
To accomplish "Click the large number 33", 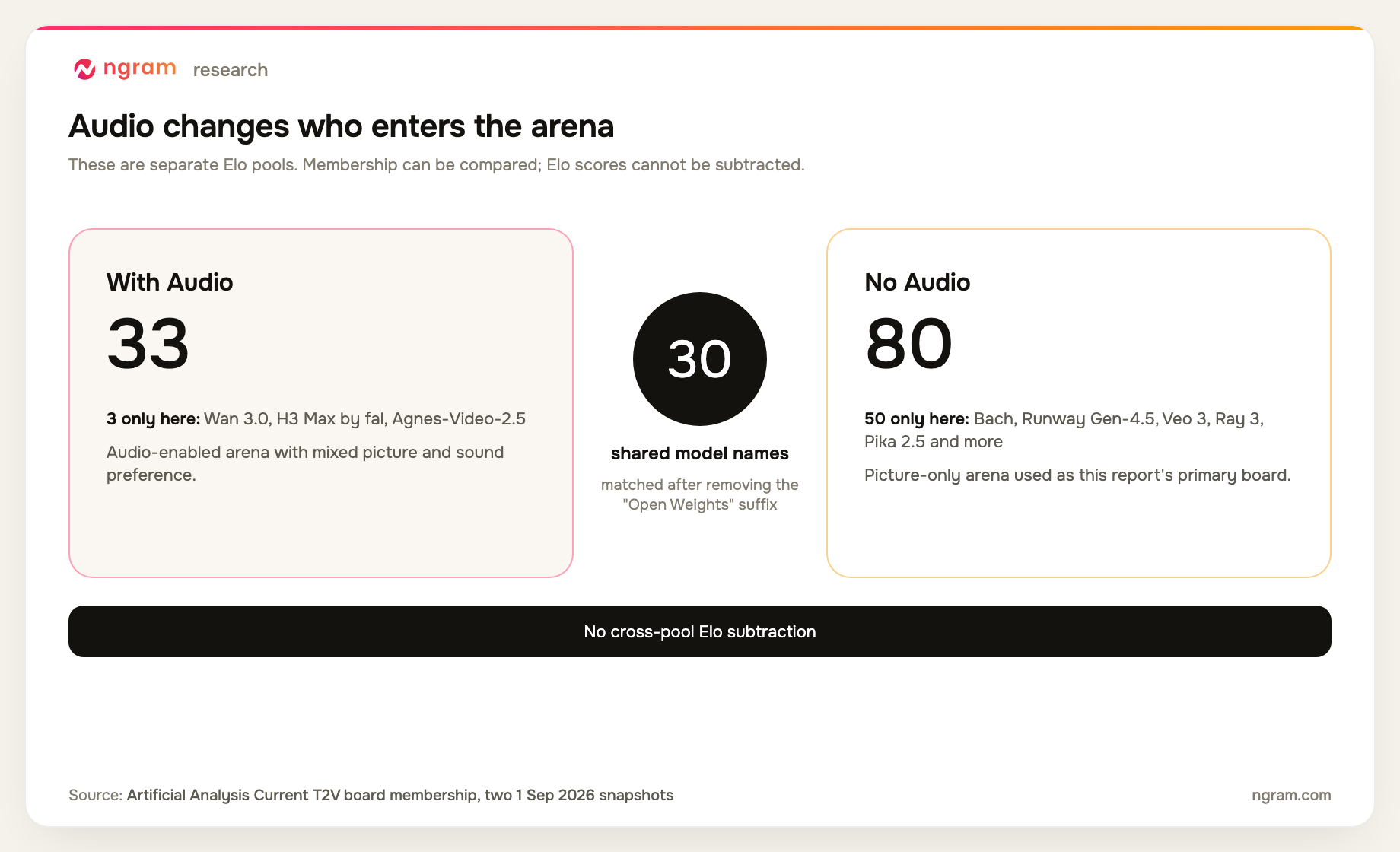I will click(x=148, y=344).
